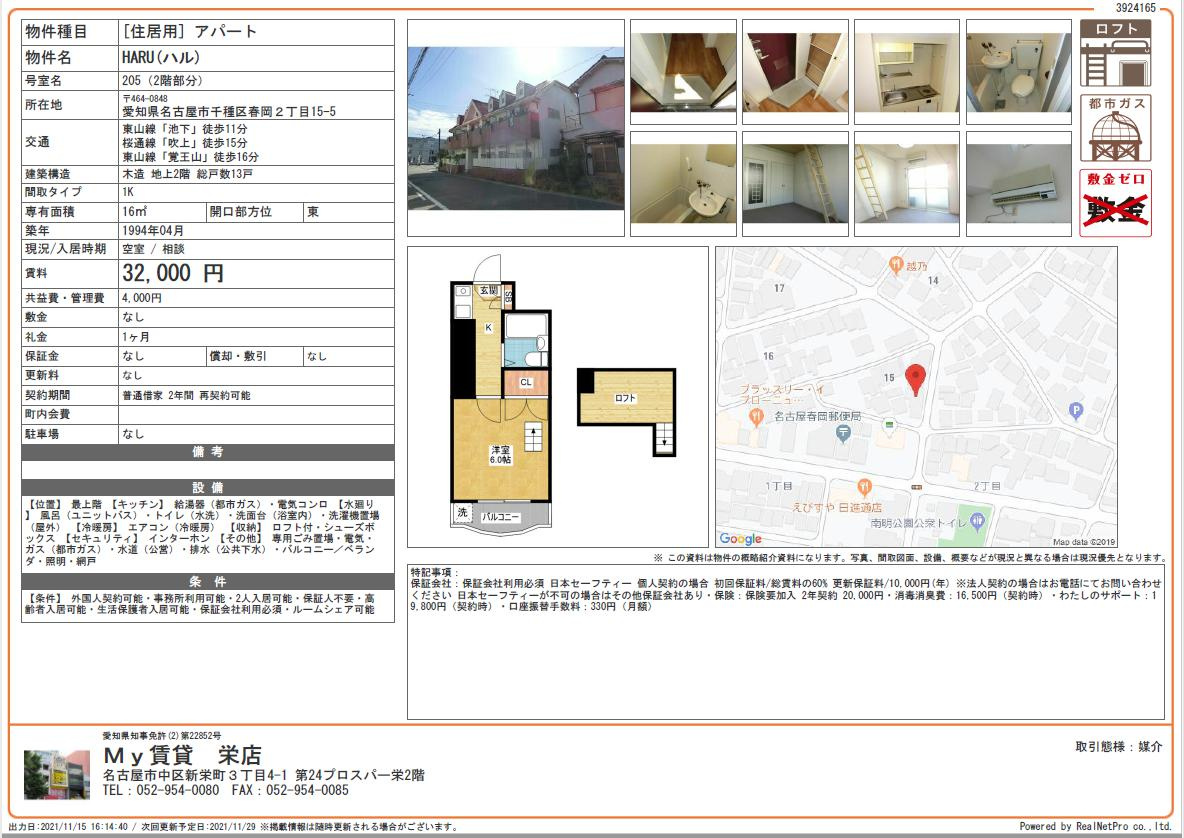Click the loft floor plan diagram
The image size is (1184, 838).
click(x=627, y=411)
